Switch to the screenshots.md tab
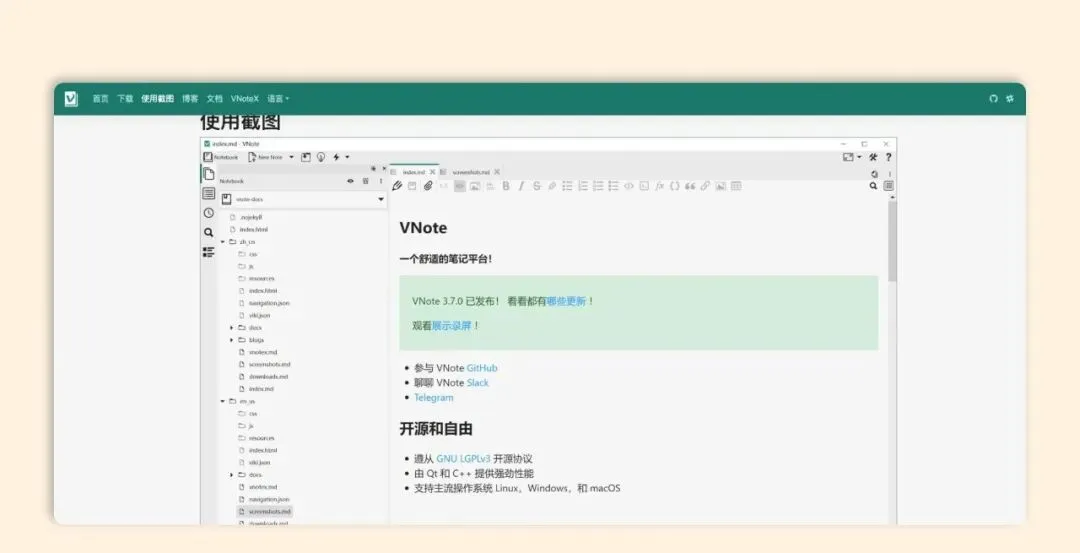This screenshot has width=1080, height=553. (x=470, y=172)
